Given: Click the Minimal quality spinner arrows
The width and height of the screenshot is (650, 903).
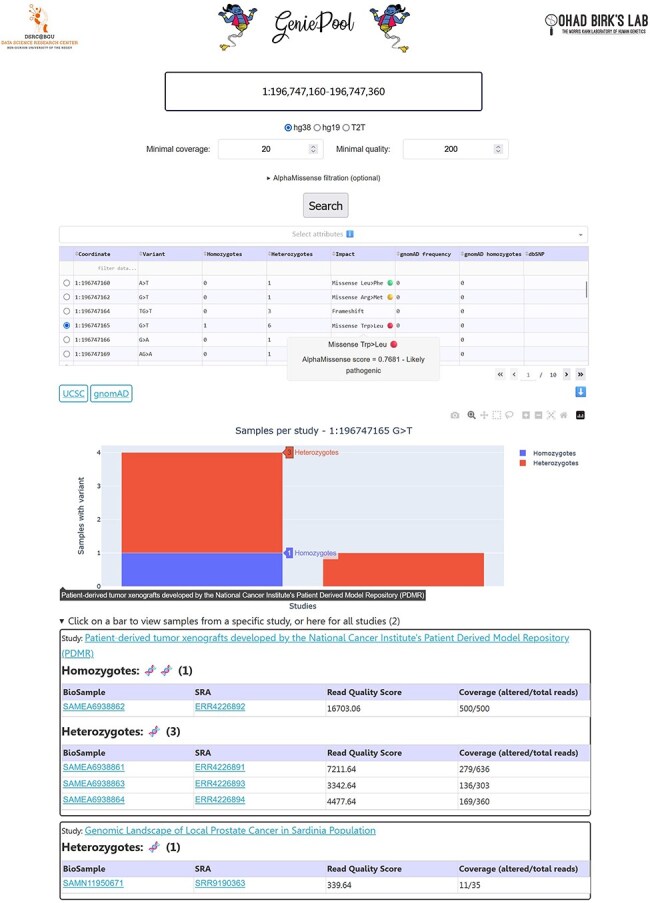Looking at the screenshot, I should 498,149.
